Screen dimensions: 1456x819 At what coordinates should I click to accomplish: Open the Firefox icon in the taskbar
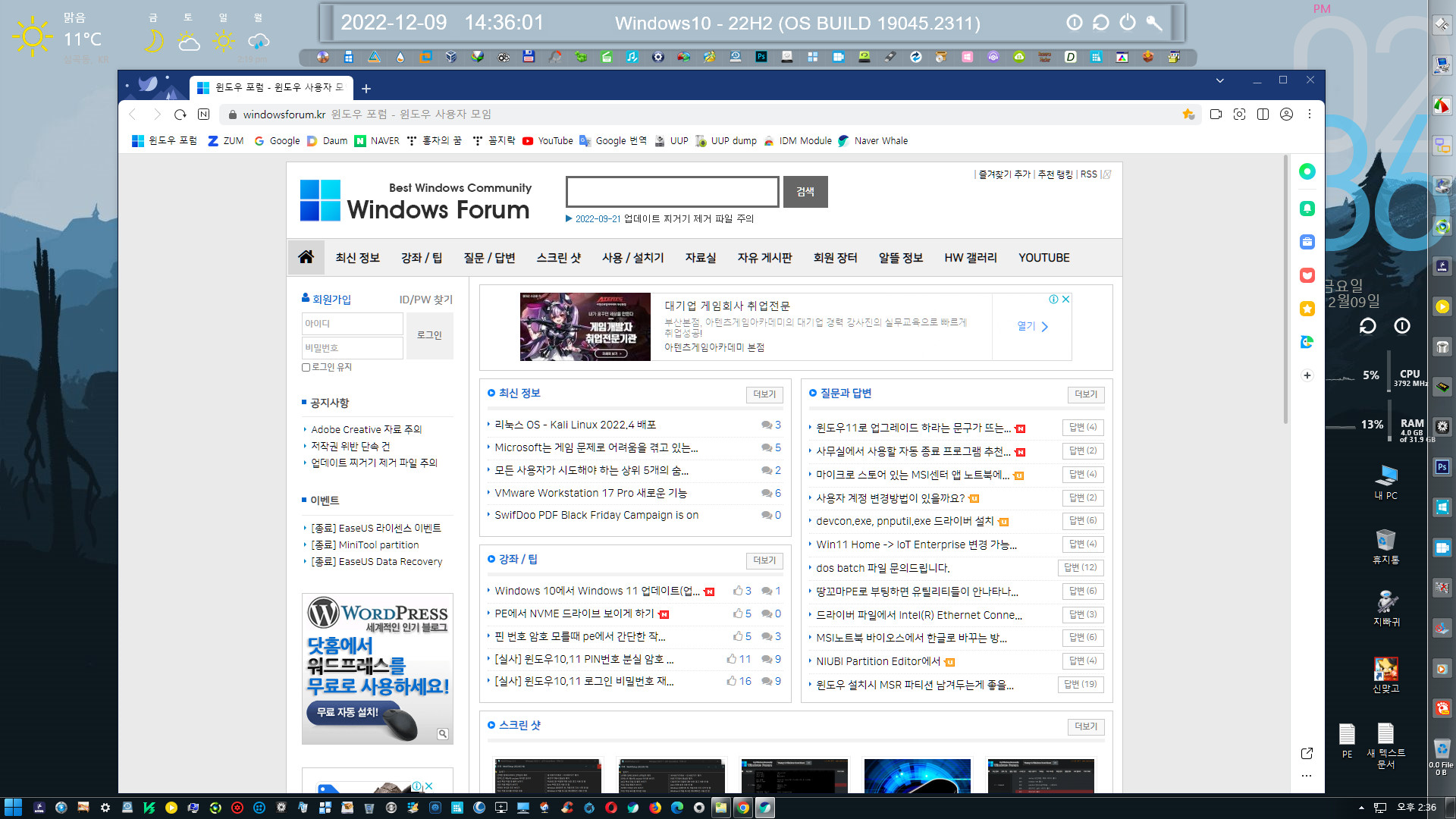pyautogui.click(x=654, y=808)
